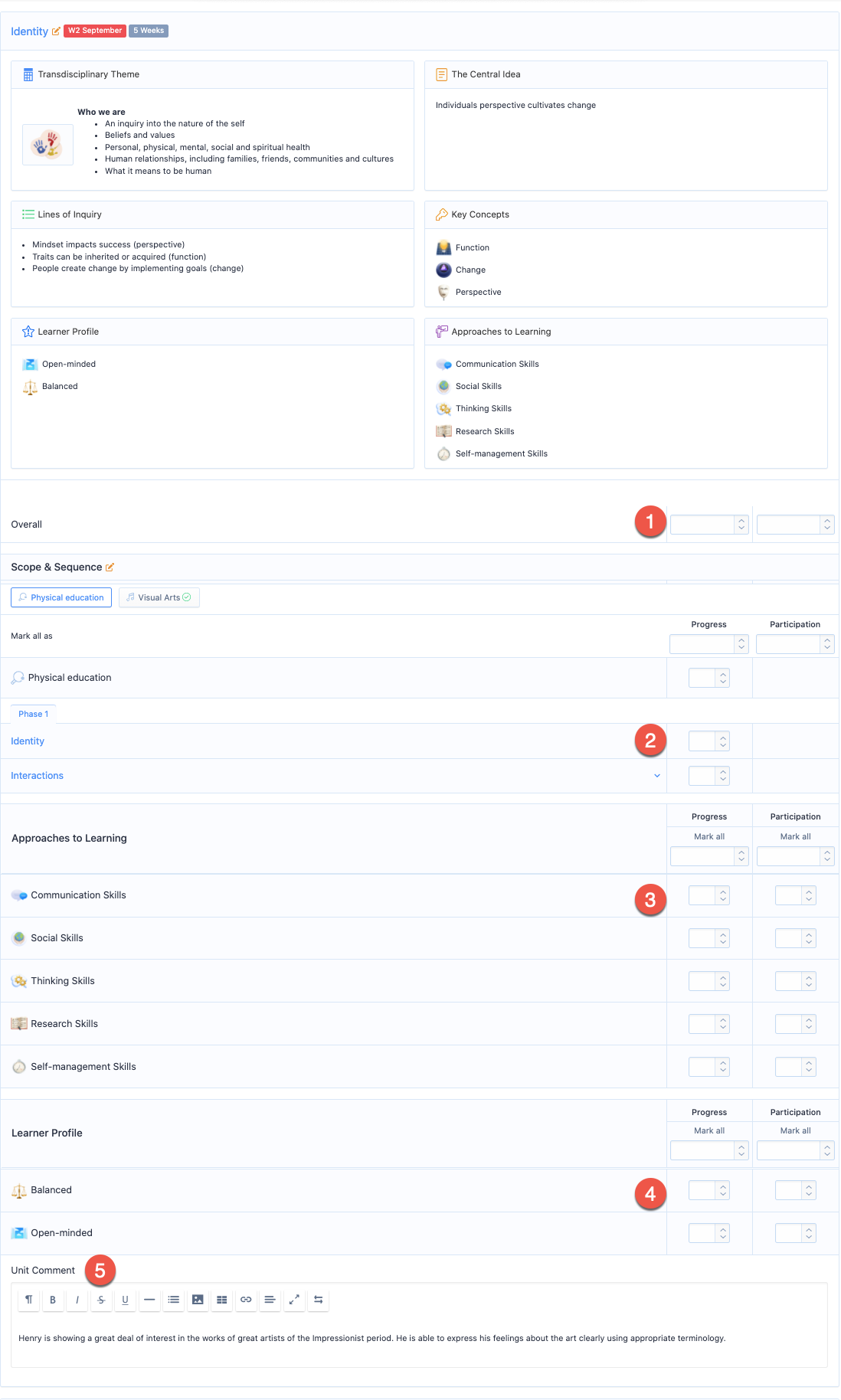This screenshot has width=841, height=1400.
Task: Insert an image into the Unit Comment
Action: tap(198, 1300)
